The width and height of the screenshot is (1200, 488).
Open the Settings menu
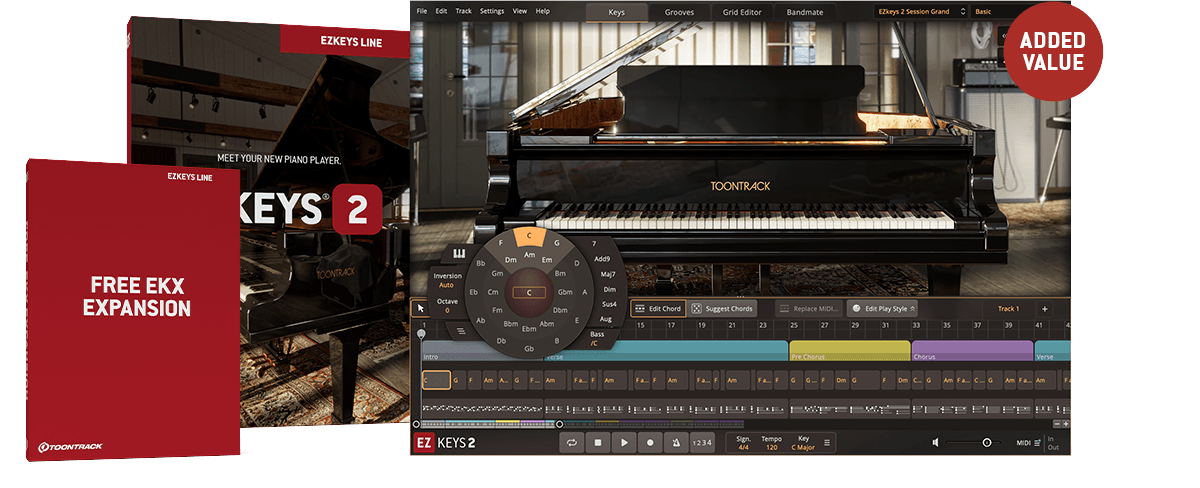point(492,11)
